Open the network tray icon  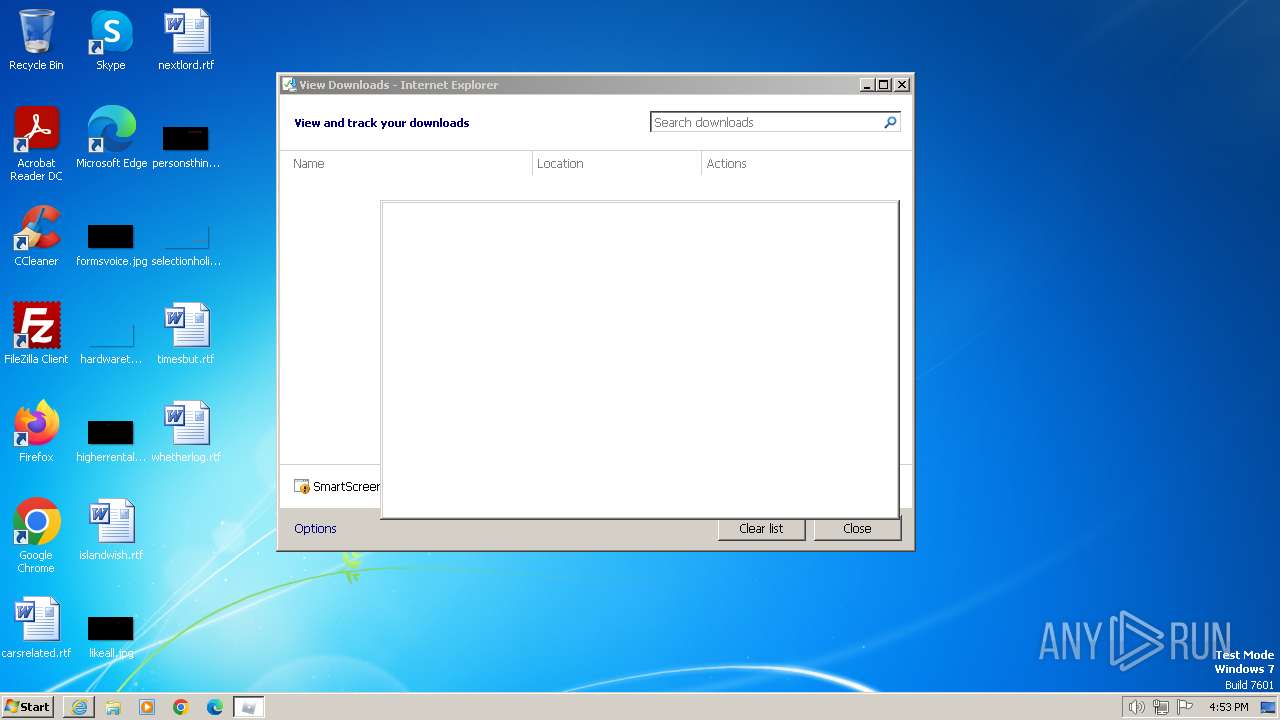tap(1161, 707)
